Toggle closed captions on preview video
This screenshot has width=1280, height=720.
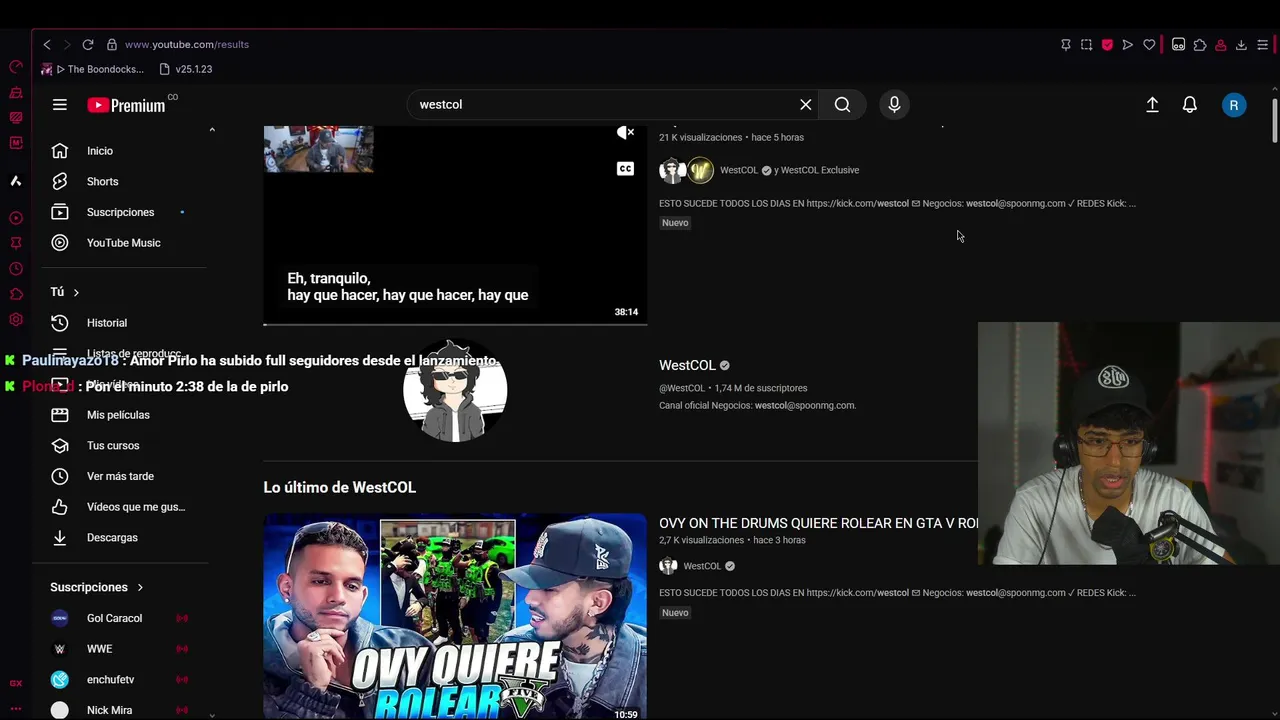[625, 169]
